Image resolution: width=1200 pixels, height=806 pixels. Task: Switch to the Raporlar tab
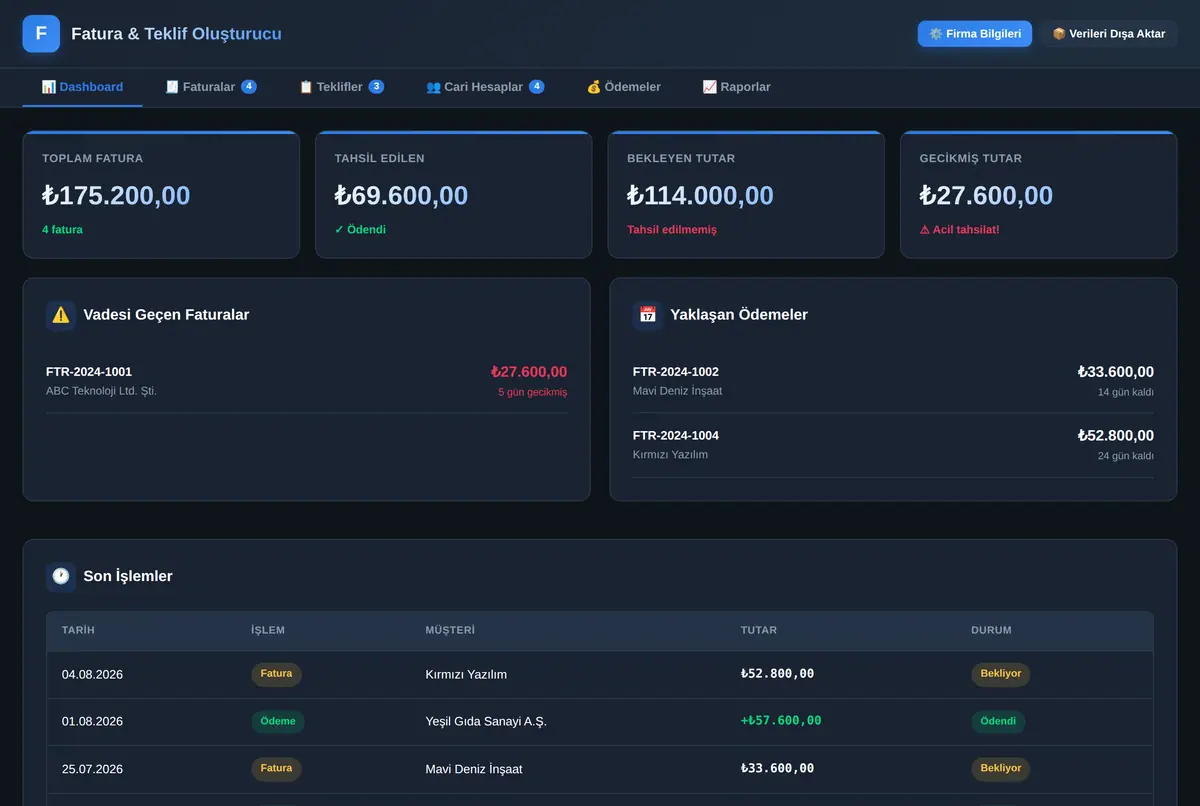737,87
